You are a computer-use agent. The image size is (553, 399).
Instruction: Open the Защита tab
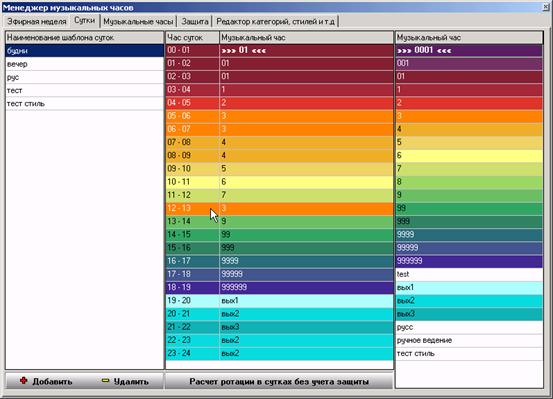[195, 22]
